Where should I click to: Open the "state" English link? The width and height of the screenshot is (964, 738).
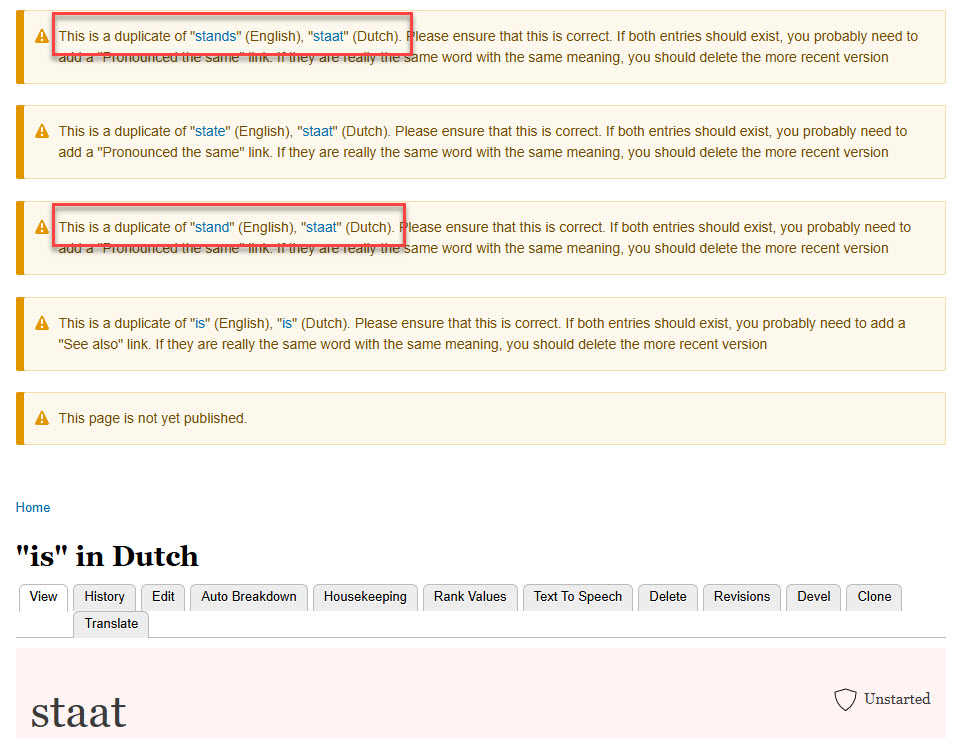(211, 131)
